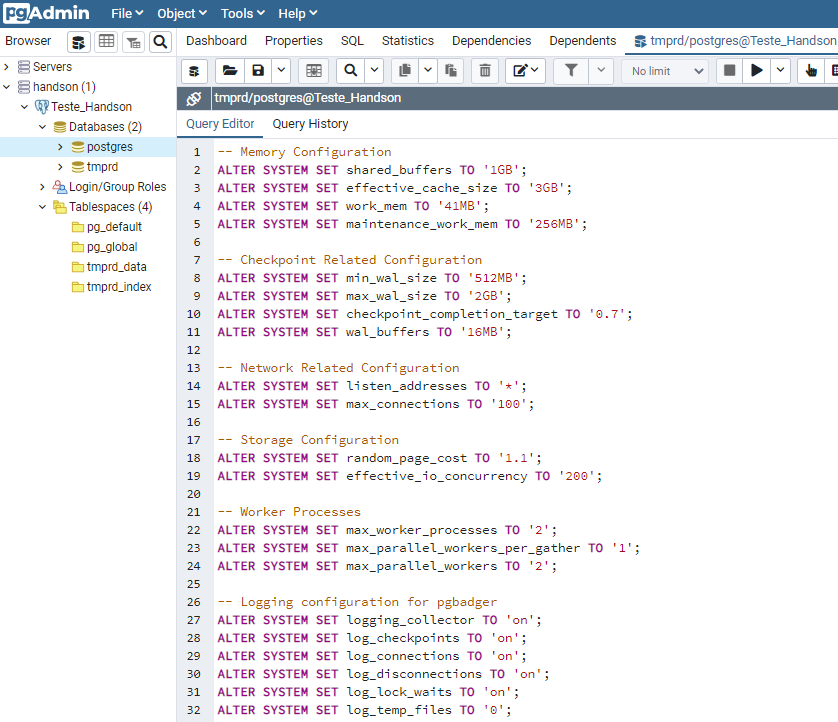The width and height of the screenshot is (838, 722).
Task: Open the save options dropdown arrow
Action: [281, 71]
